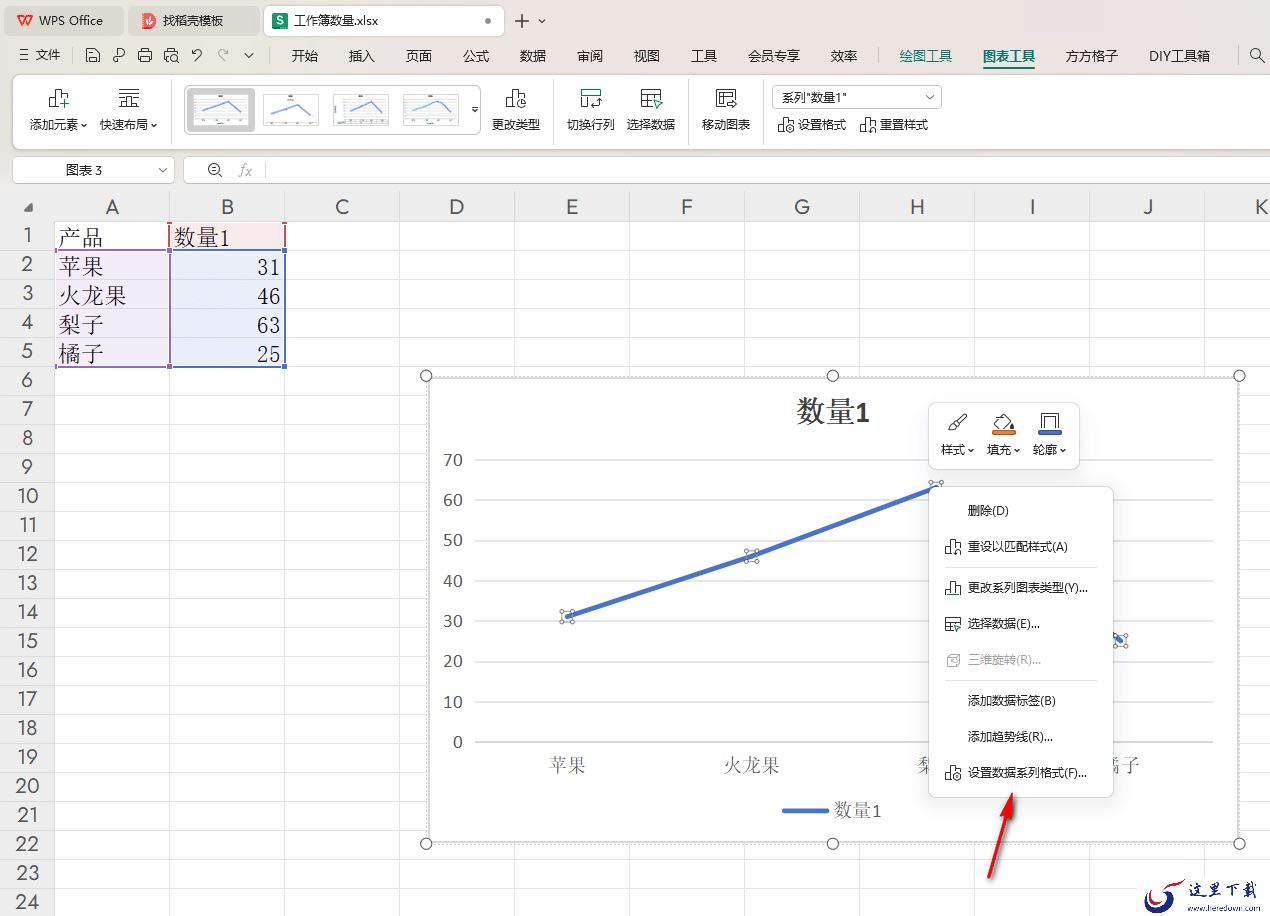Click the undo arrow icon

pyautogui.click(x=197, y=55)
